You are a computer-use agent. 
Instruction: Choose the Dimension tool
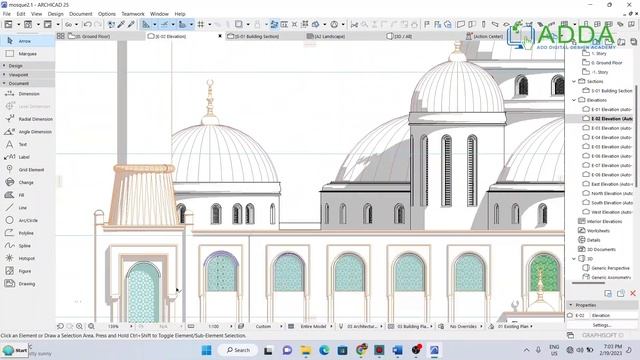[27, 93]
